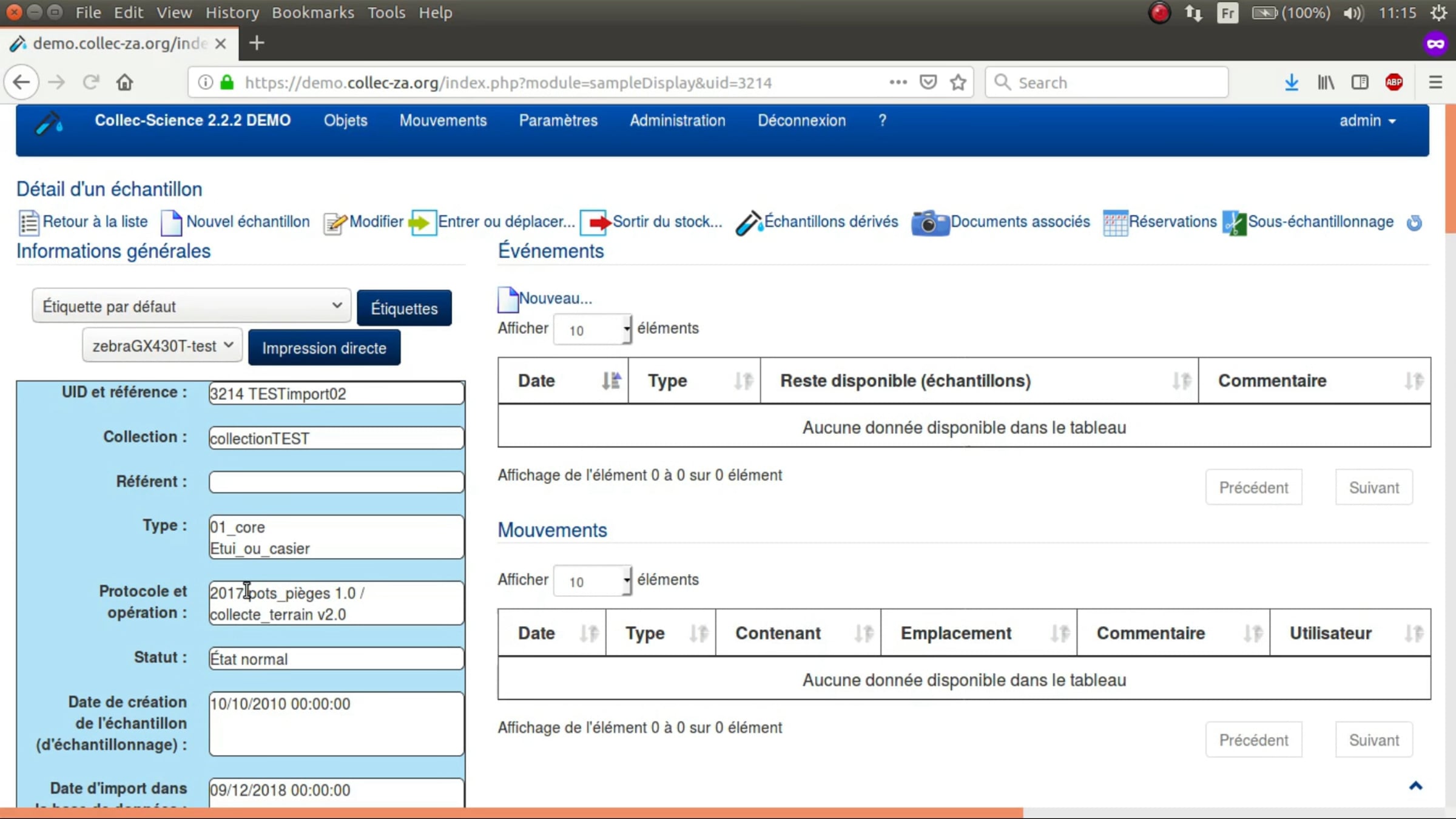Click the Nouveau event page icon
This screenshot has width=1456, height=819.
coord(508,299)
